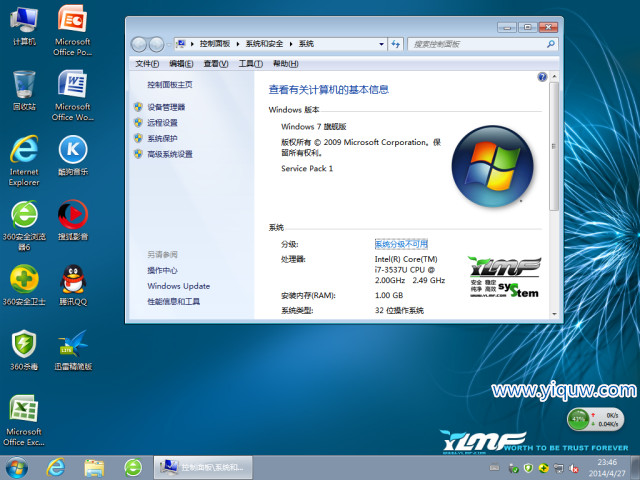This screenshot has height=480, width=640.
Task: Open the 文件(F) menu
Action: [x=147, y=63]
